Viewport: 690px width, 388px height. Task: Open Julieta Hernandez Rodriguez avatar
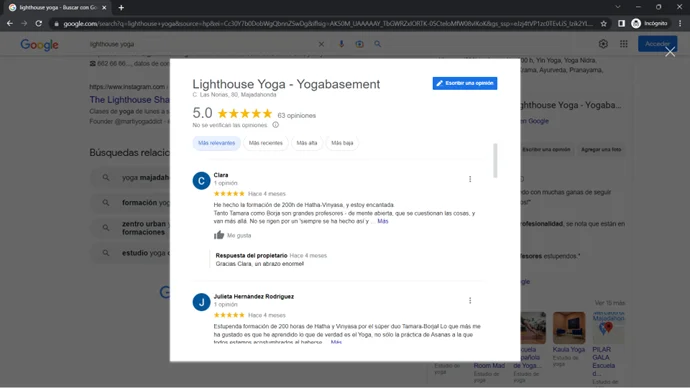(201, 302)
